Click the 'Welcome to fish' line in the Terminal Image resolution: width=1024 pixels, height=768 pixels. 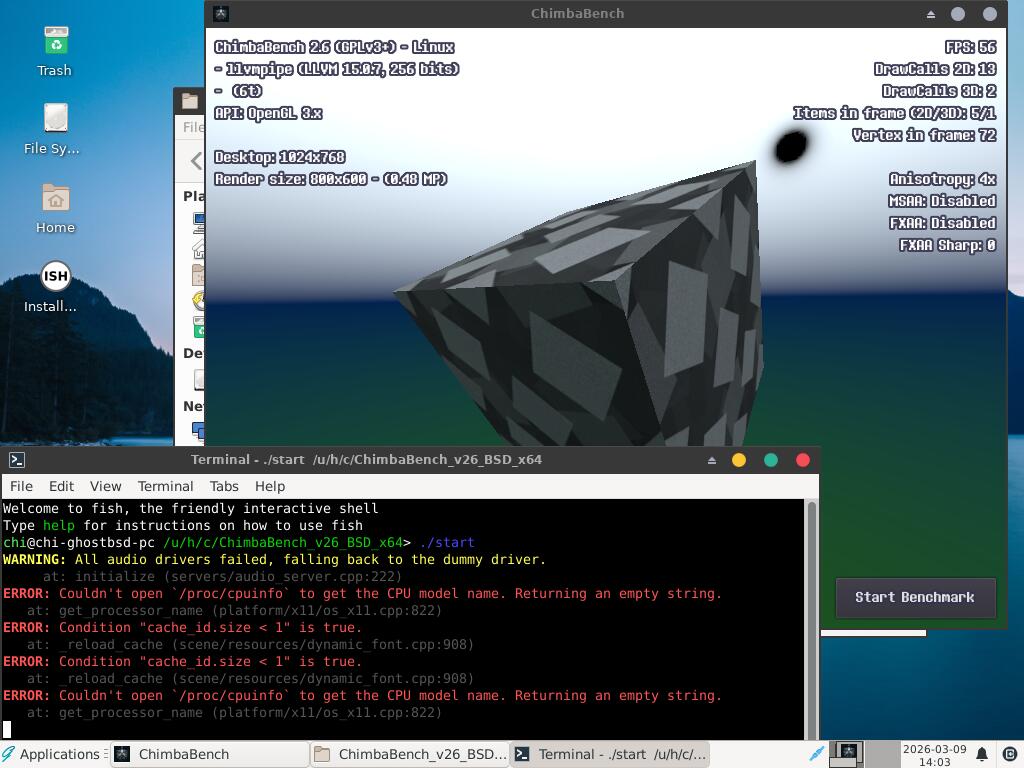[191, 509]
